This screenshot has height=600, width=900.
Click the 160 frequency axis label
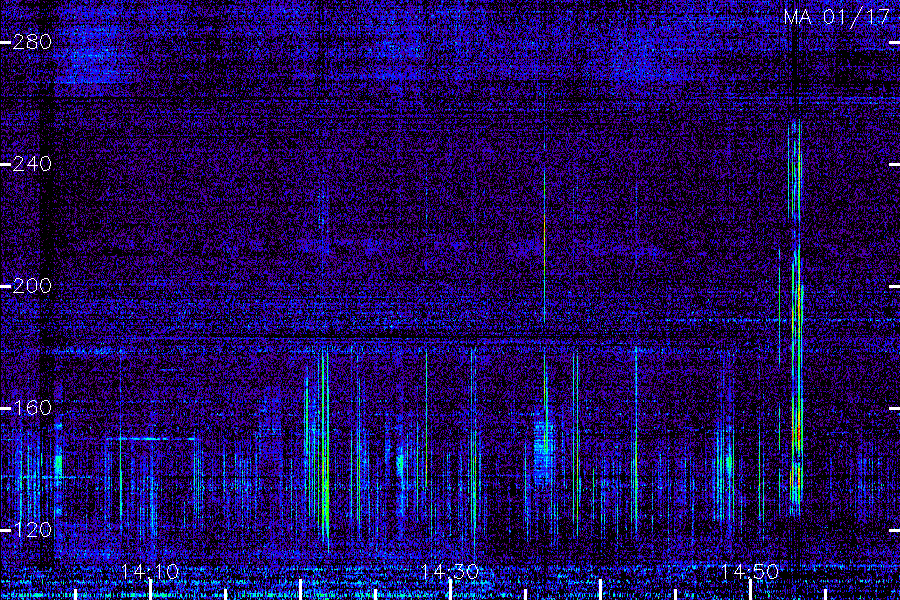tap(32, 408)
